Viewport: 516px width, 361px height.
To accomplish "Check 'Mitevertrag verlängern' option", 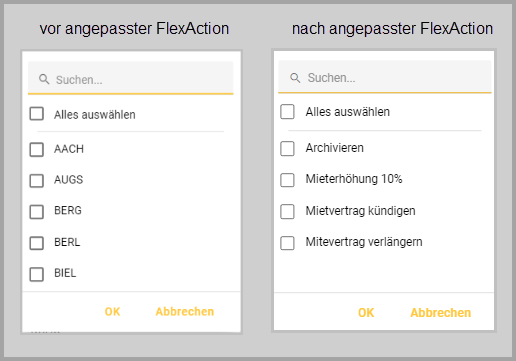I will point(287,243).
